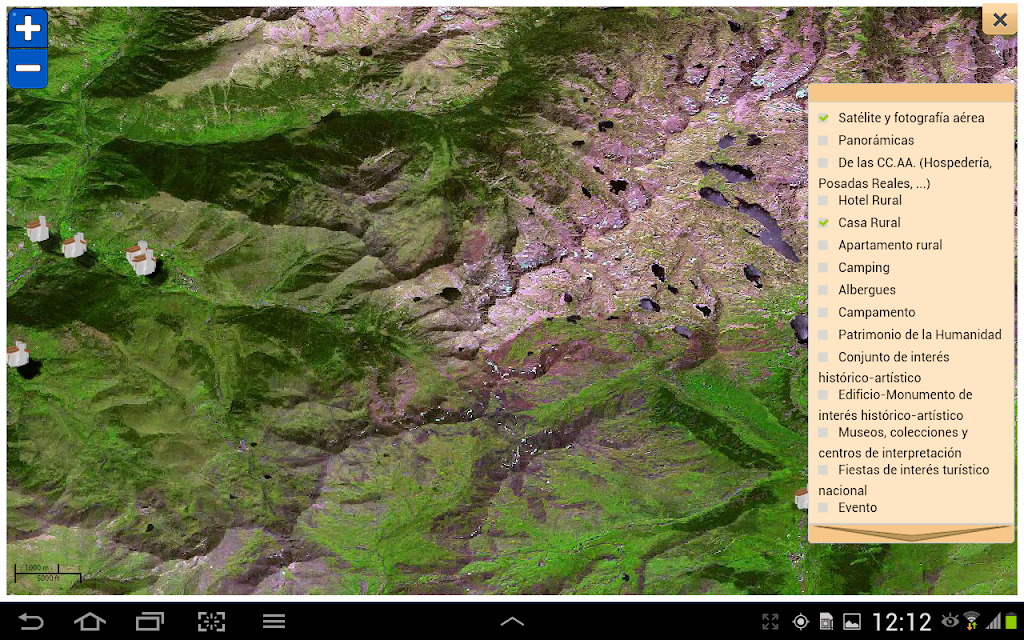Tap the screenshot capture icon in navigation bar

click(211, 621)
